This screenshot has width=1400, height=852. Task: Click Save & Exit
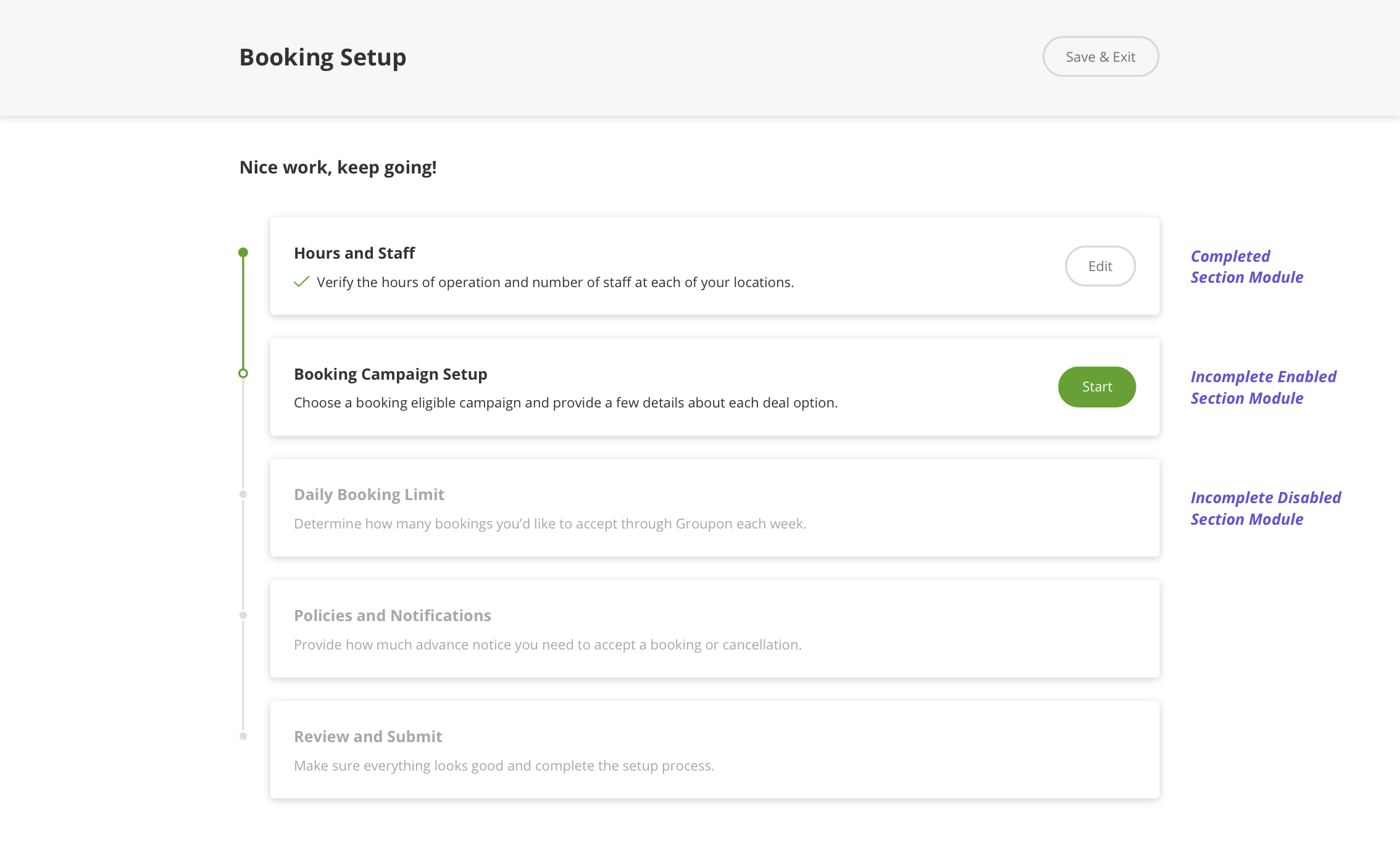coord(1101,56)
